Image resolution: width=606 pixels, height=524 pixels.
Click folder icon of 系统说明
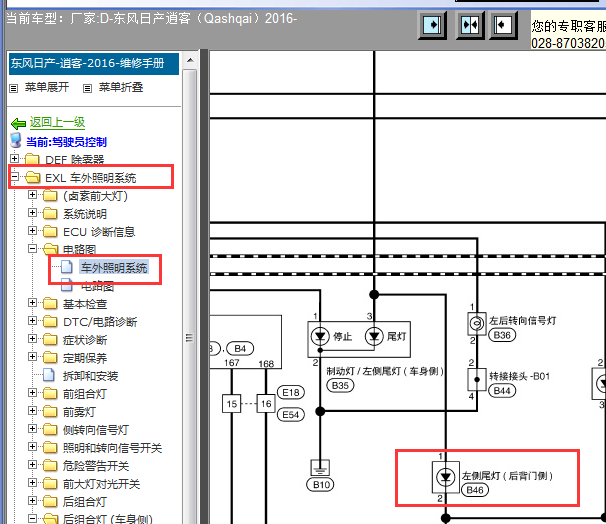(x=50, y=213)
